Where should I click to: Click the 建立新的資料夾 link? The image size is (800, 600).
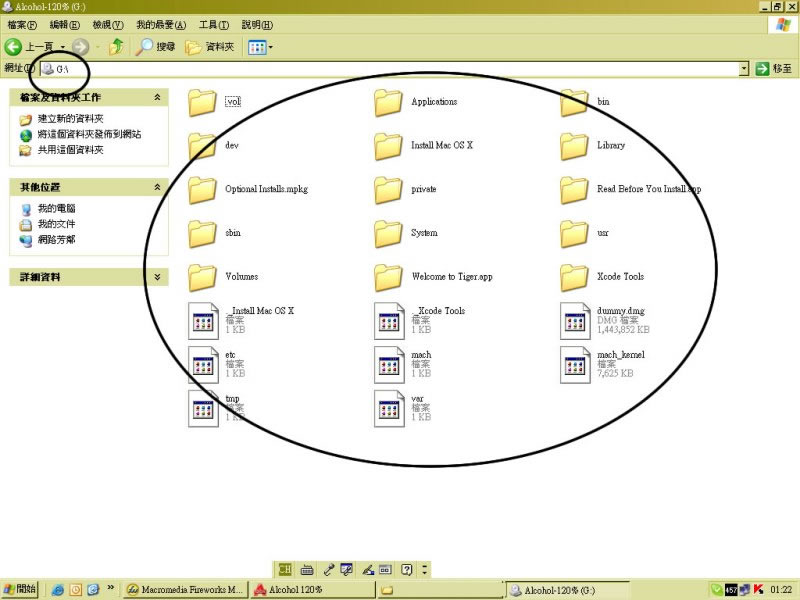coord(70,119)
